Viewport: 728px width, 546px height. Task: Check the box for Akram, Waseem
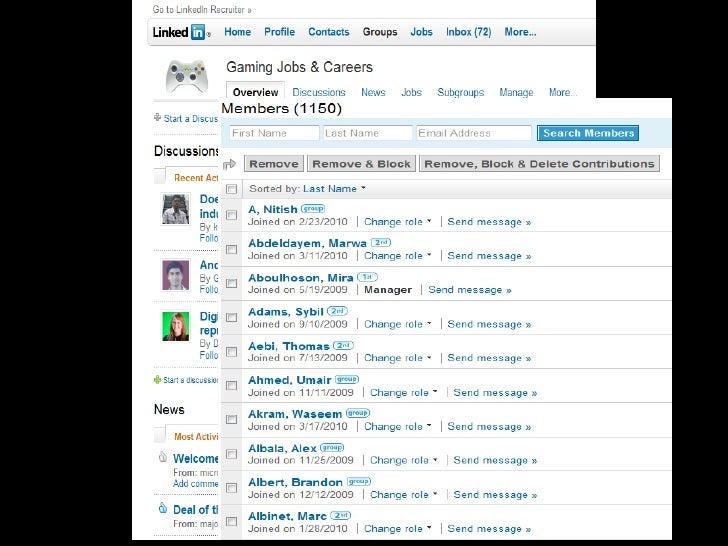[231, 419]
